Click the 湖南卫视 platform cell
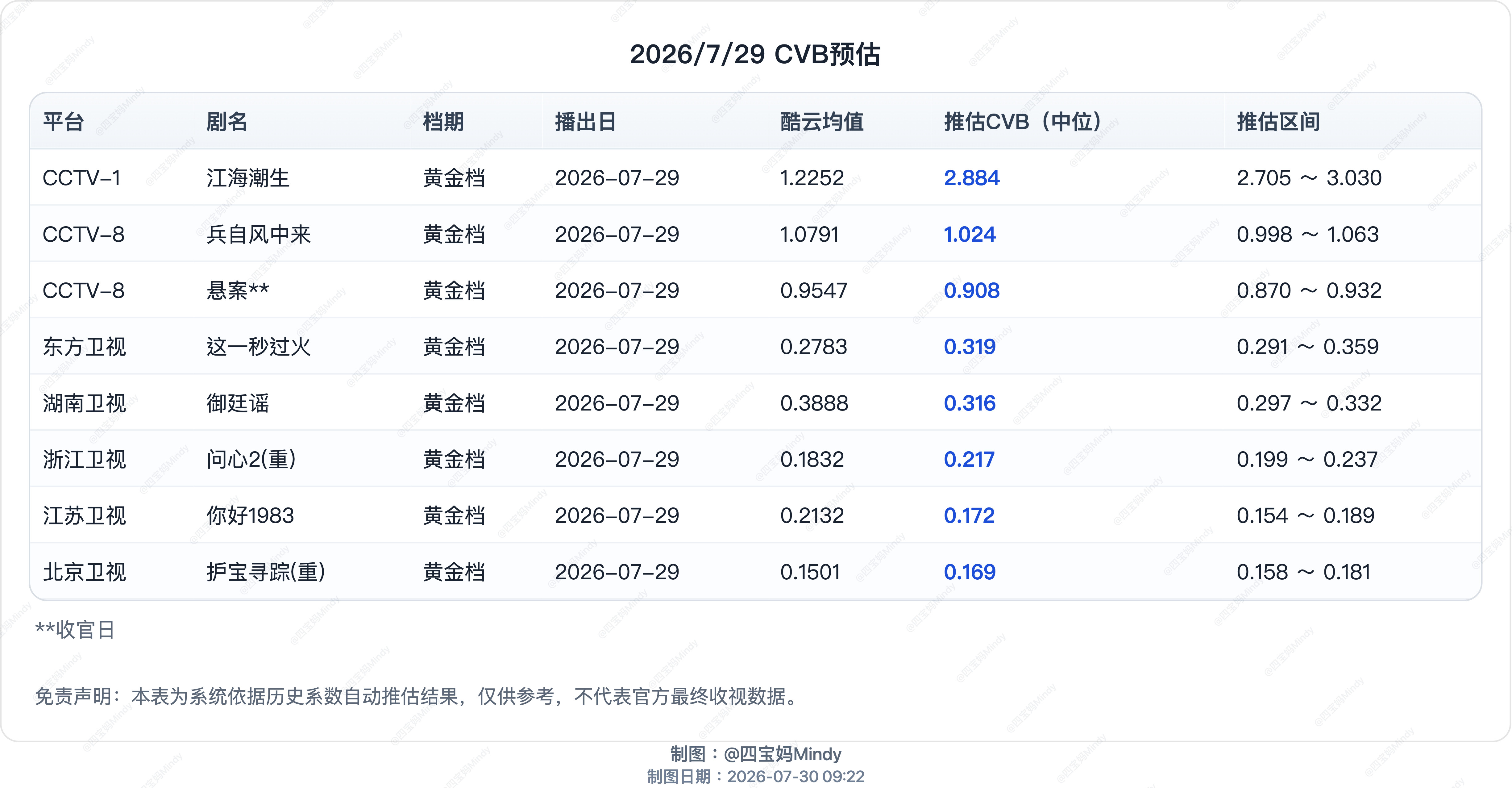Viewport: 1512px width, 788px height. click(85, 403)
